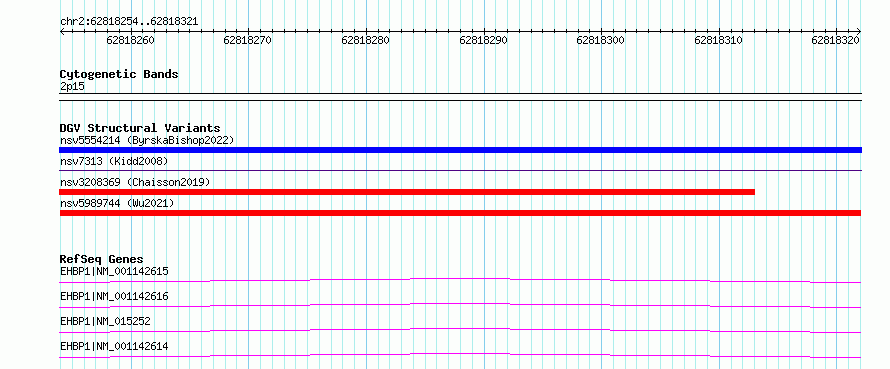Click the chr2:62818254..62818321 region label
890x369 pixels.
pyautogui.click(x=129, y=22)
